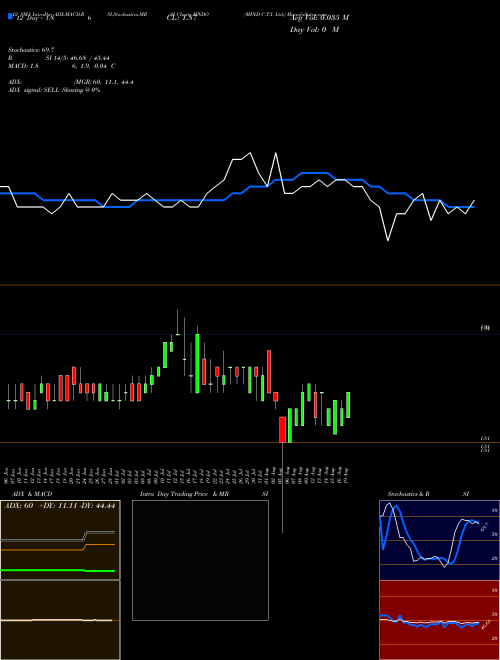Click the last green candlestick on the chart
The width and height of the screenshot is (500, 660).
348,405
